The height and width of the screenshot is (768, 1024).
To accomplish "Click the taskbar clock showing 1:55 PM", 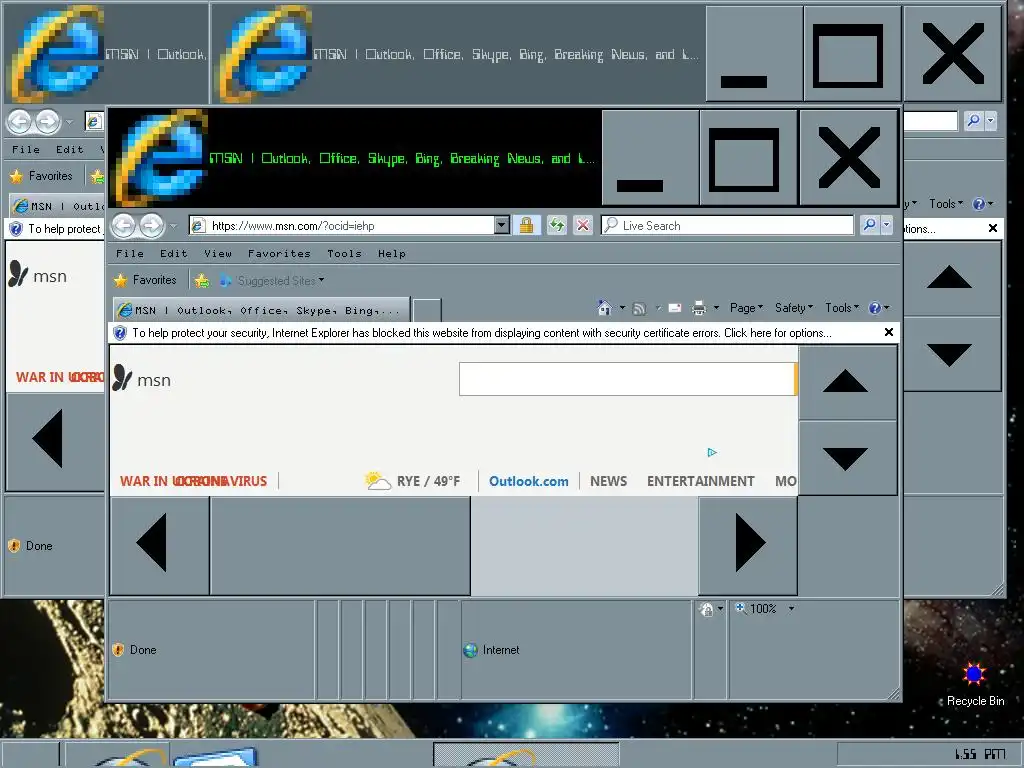I will (980, 754).
